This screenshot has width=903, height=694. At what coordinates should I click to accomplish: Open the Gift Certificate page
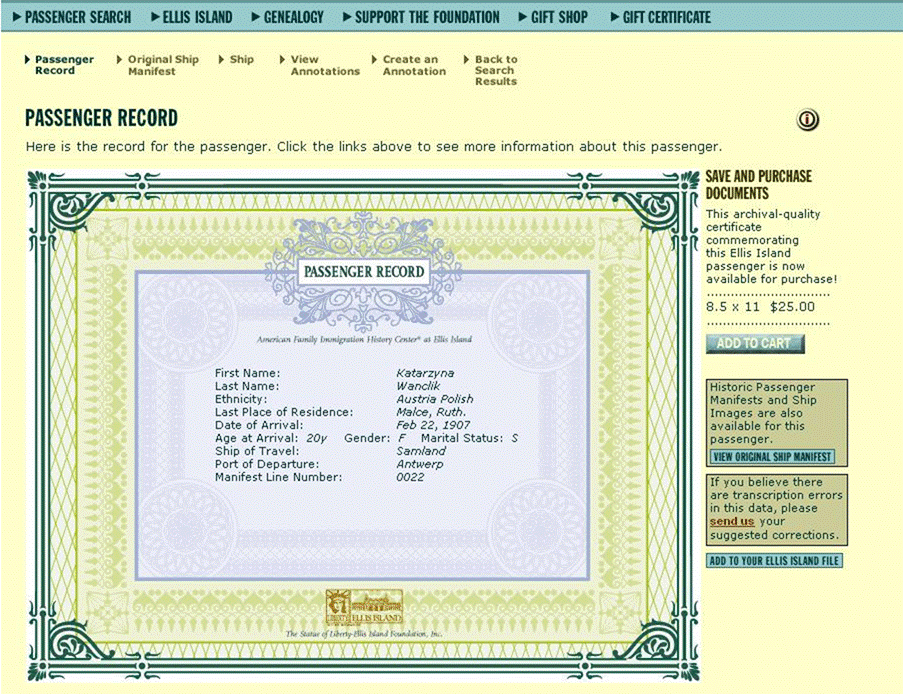pos(661,17)
